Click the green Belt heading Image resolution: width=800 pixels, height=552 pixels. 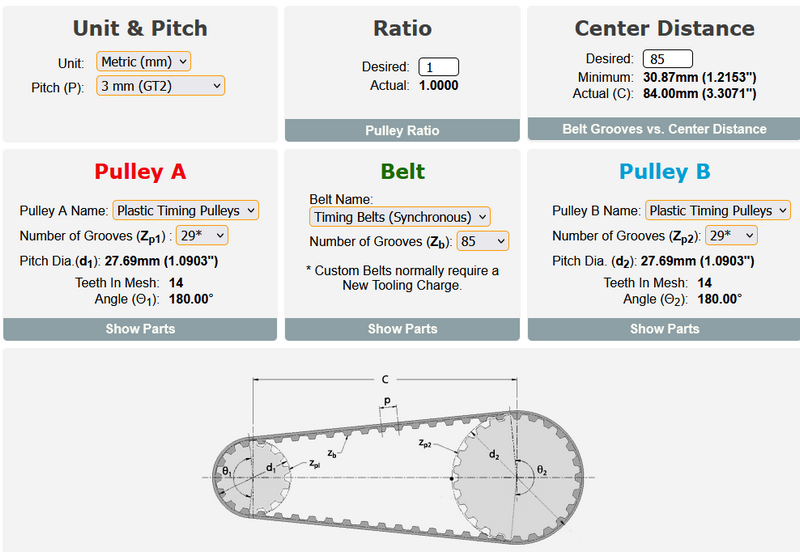tap(402, 172)
